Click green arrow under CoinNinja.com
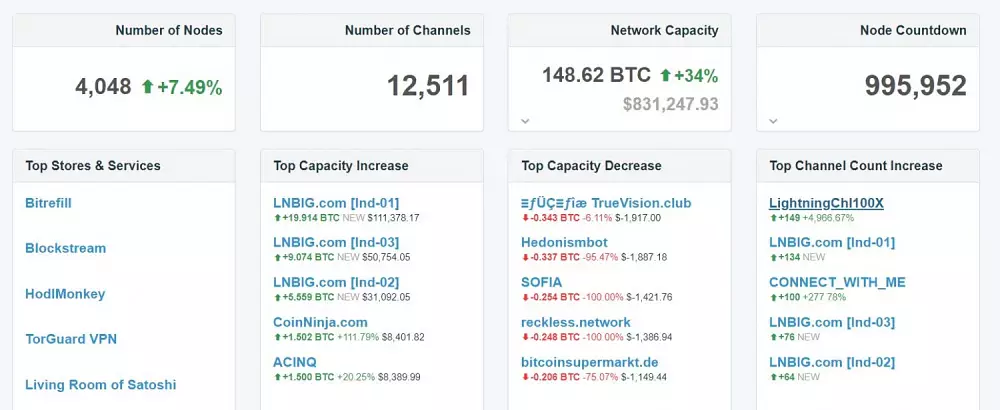 click(x=277, y=337)
